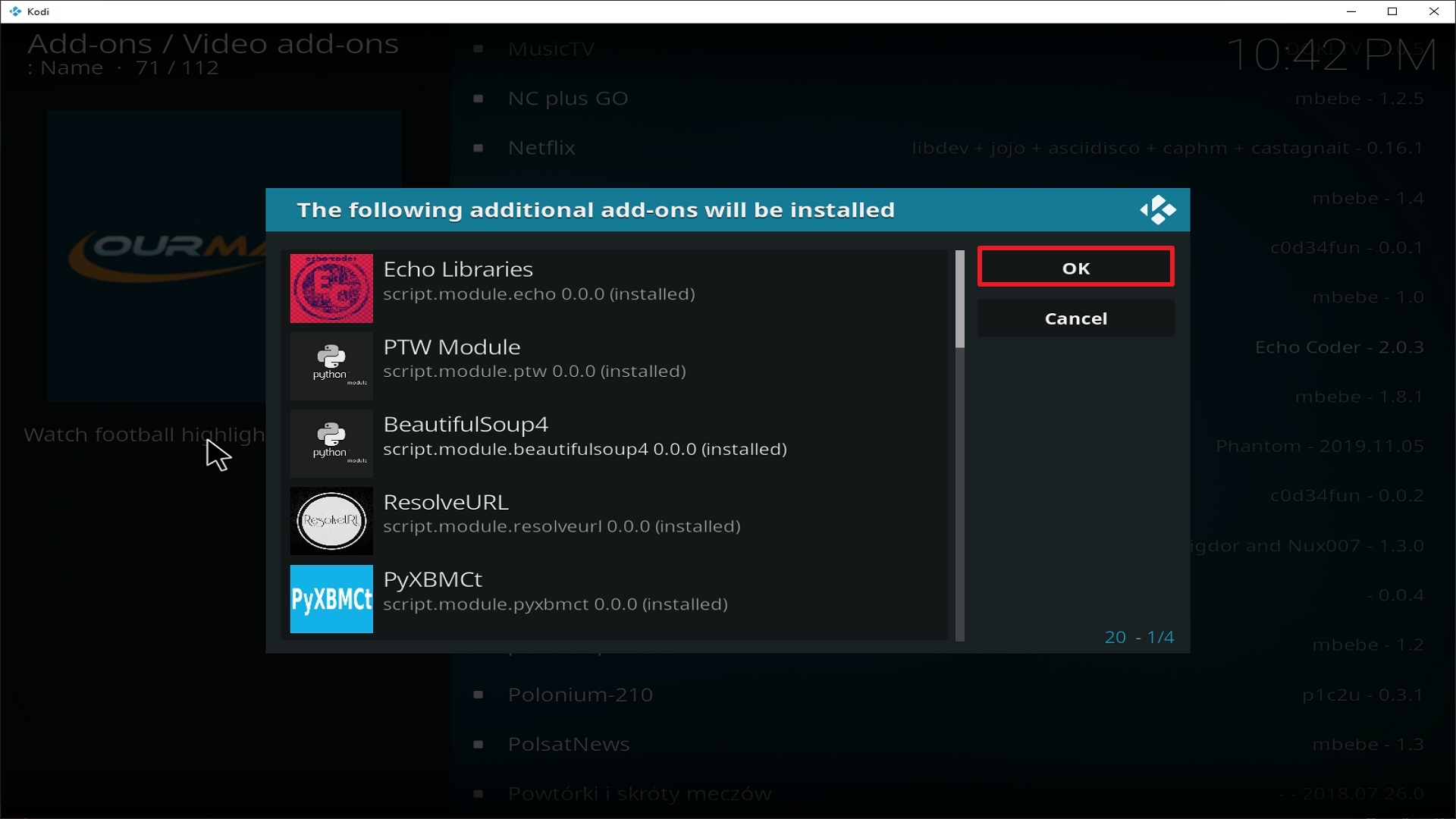Select the BeautifulSoup4 python icon
Viewport: 1456px width, 819px height.
coord(331,444)
